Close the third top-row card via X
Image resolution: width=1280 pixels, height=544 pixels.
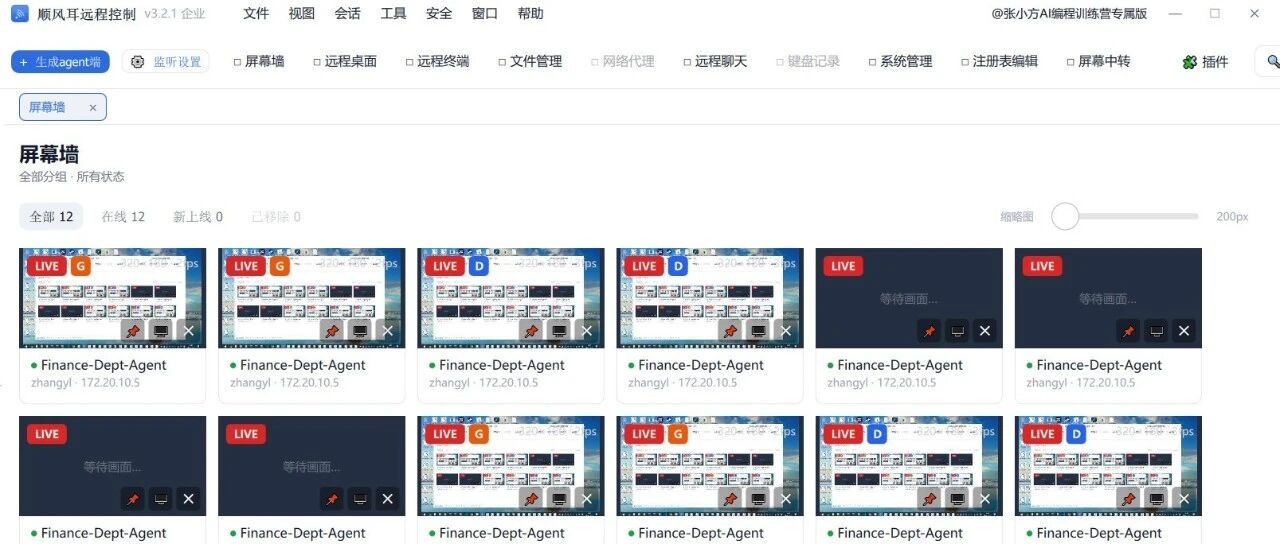(586, 331)
